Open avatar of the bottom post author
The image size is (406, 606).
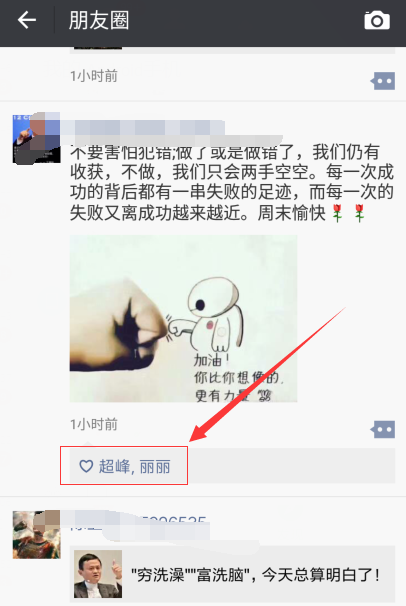pyautogui.click(x=36, y=535)
